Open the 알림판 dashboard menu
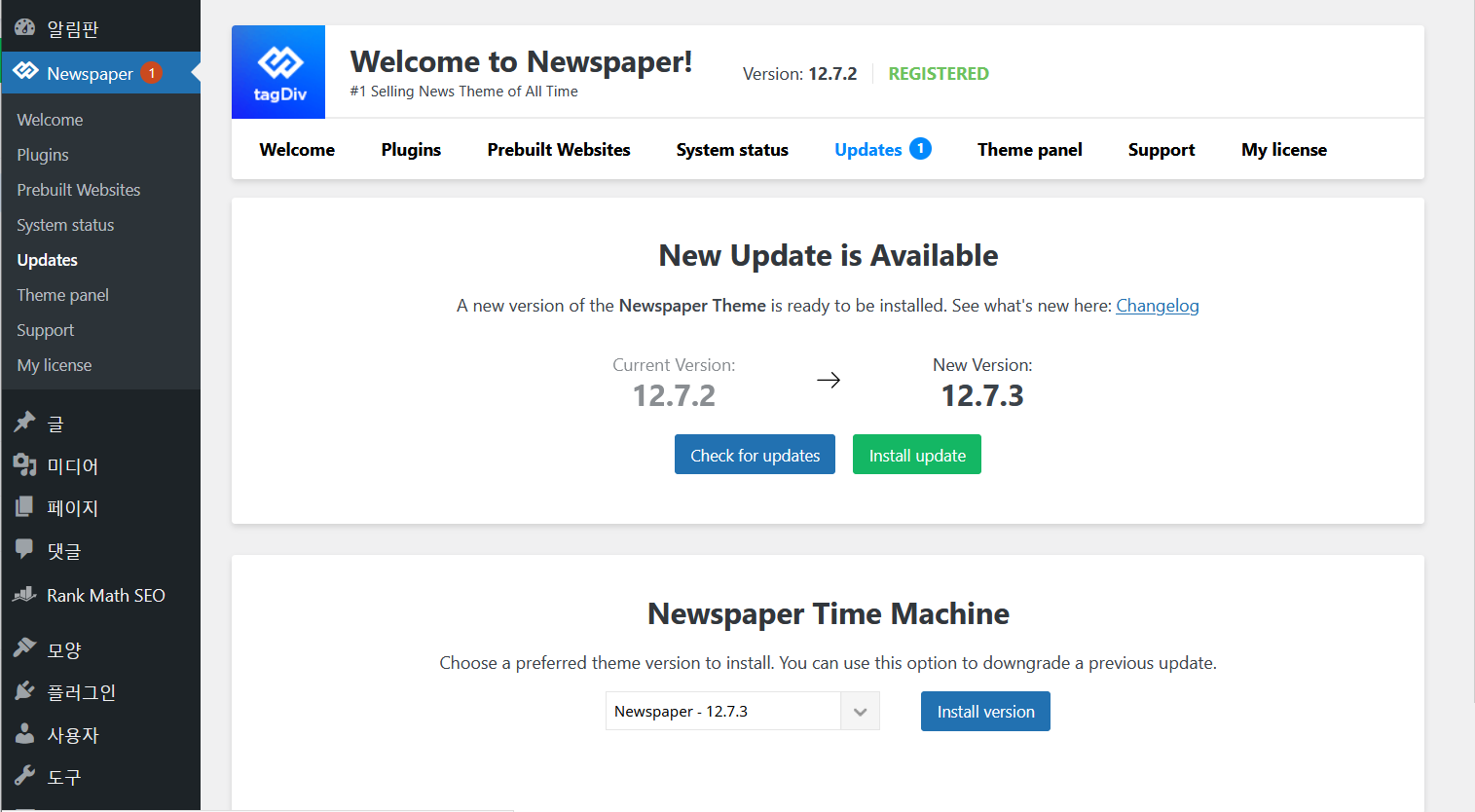This screenshot has height=812, width=1475. pyautogui.click(x=101, y=28)
